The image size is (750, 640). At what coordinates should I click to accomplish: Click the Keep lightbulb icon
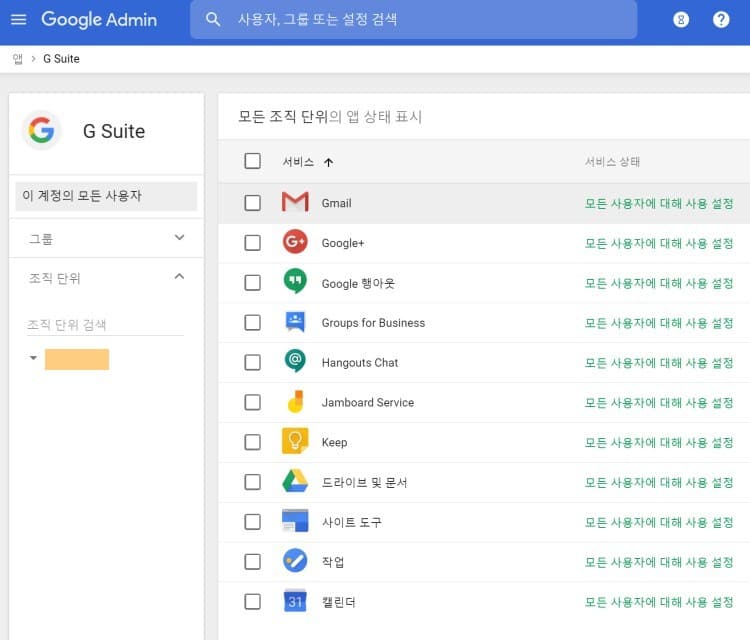[x=295, y=442]
